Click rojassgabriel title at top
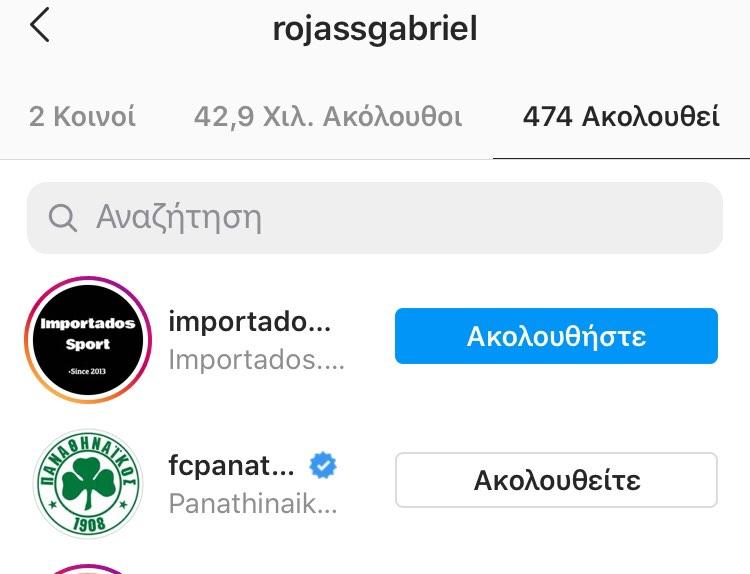750x574 pixels. coord(375,29)
